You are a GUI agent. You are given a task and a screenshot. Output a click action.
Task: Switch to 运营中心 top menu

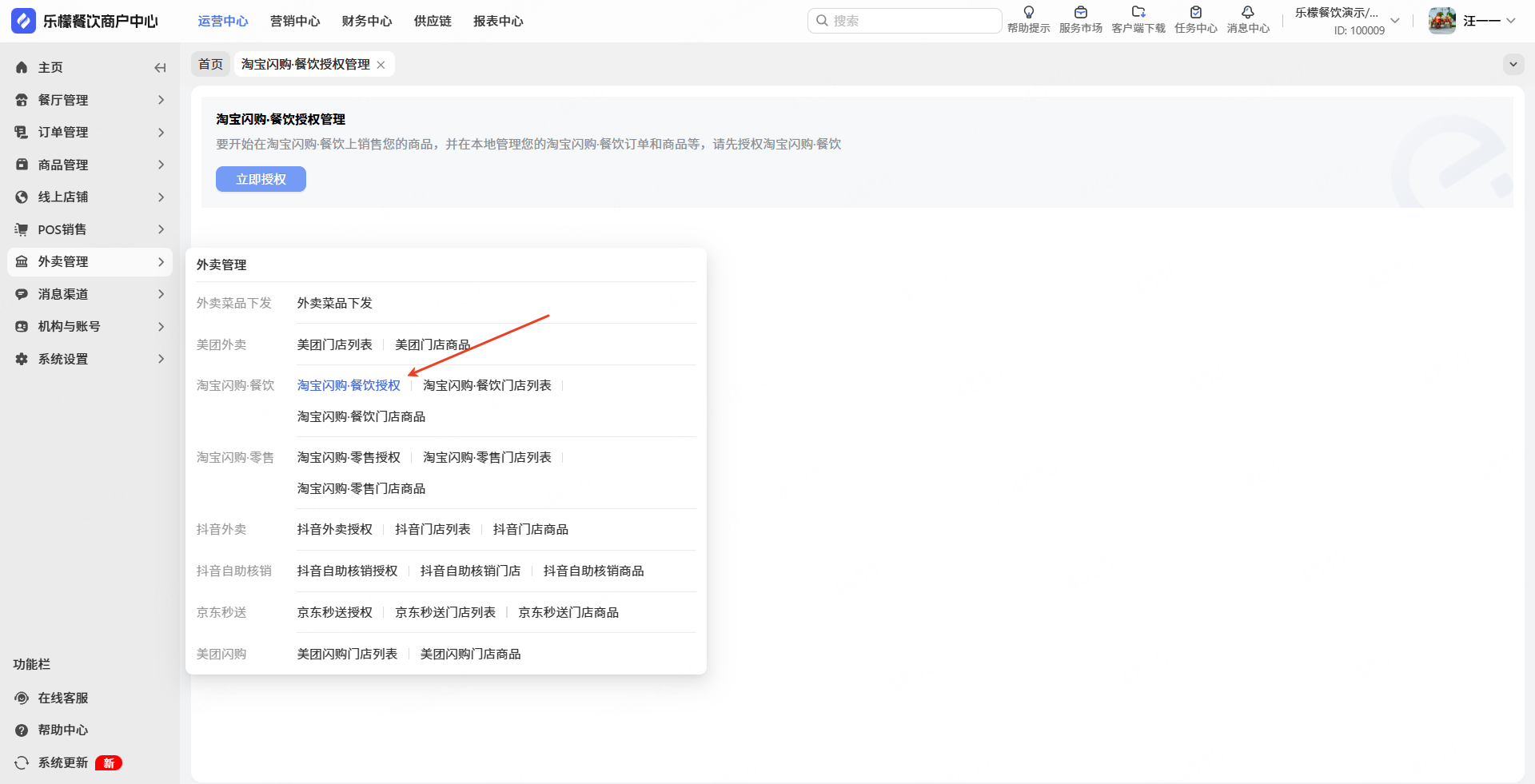pos(223,21)
